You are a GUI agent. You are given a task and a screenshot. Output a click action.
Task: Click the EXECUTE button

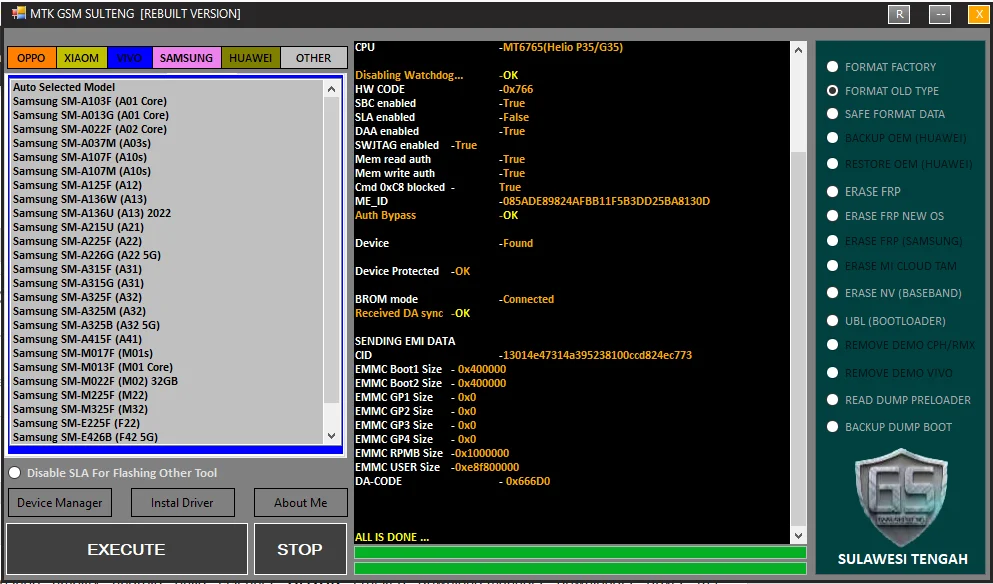coord(127,549)
